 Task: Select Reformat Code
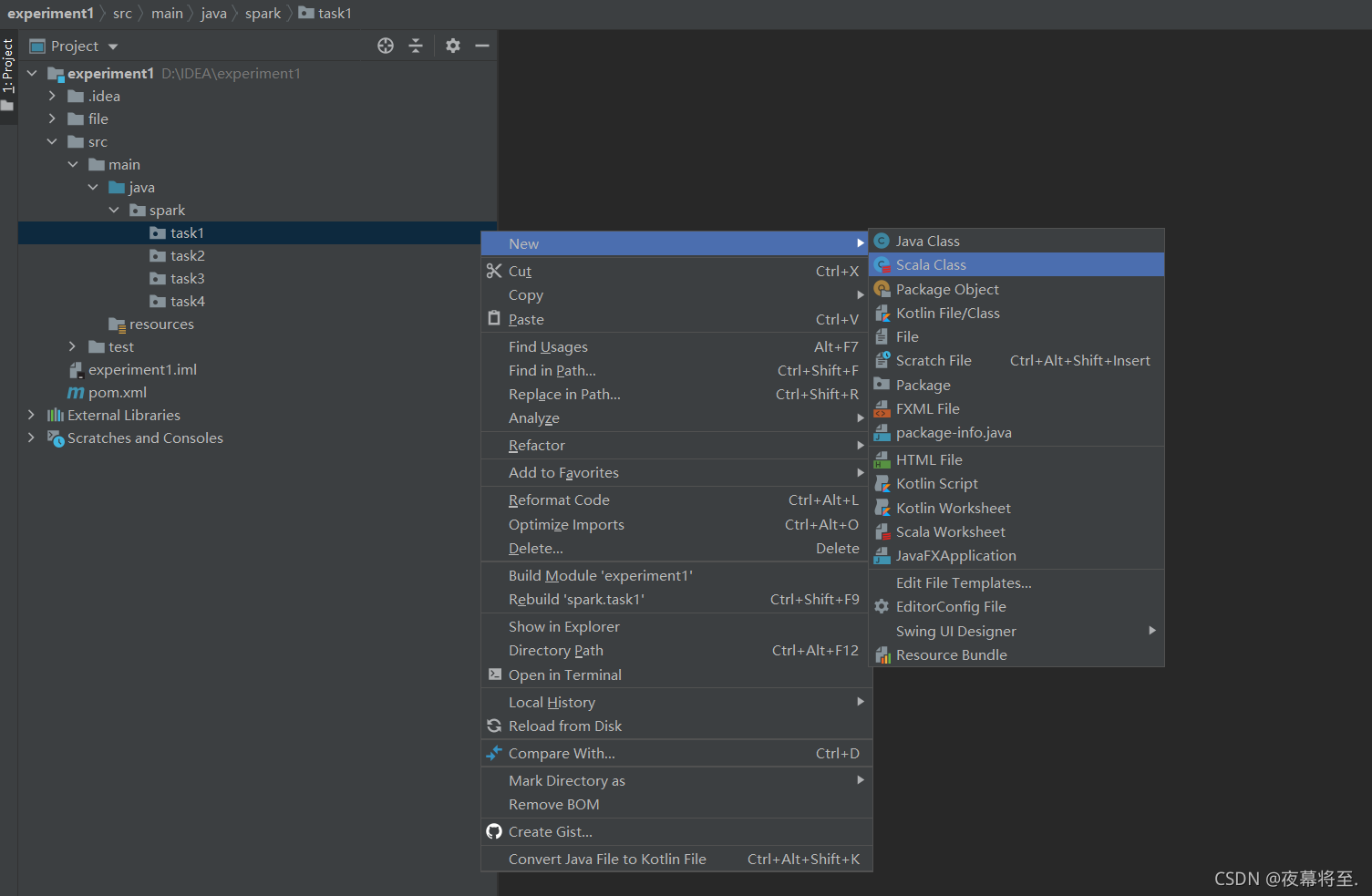[x=676, y=499]
